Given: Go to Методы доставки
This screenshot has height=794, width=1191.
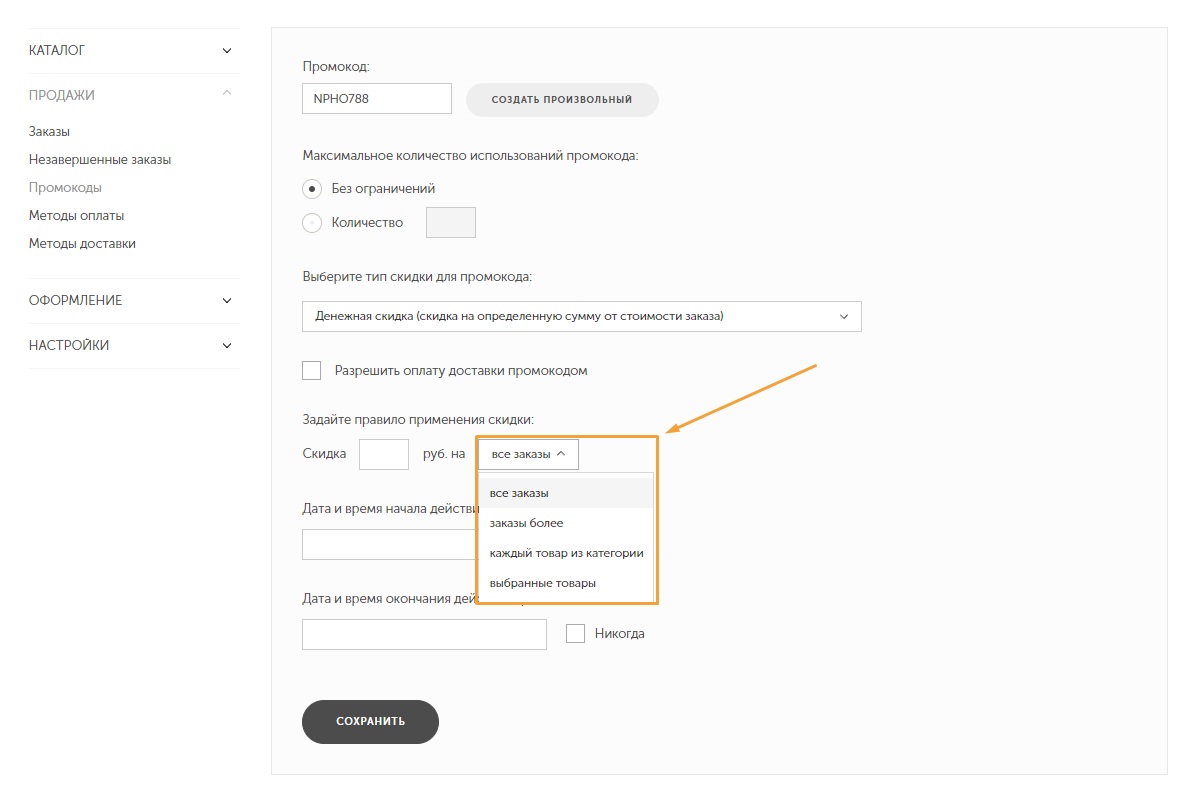Looking at the screenshot, I should (82, 244).
